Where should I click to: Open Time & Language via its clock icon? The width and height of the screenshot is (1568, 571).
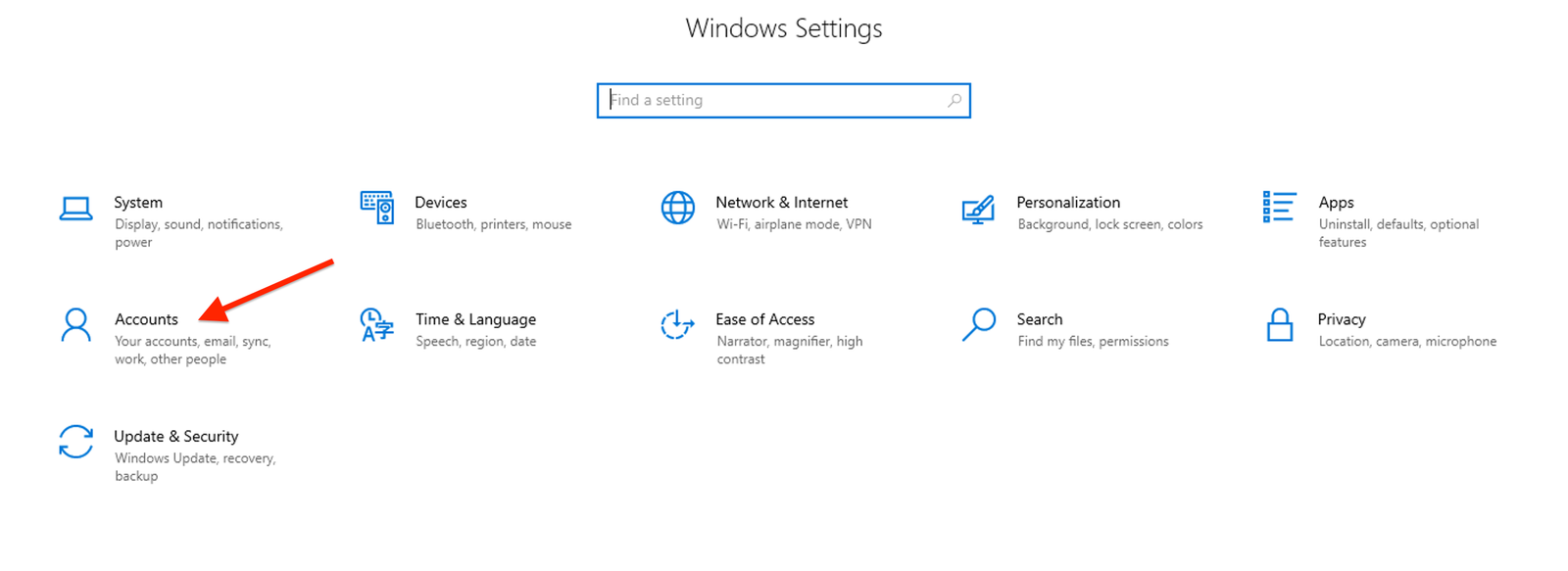377,324
